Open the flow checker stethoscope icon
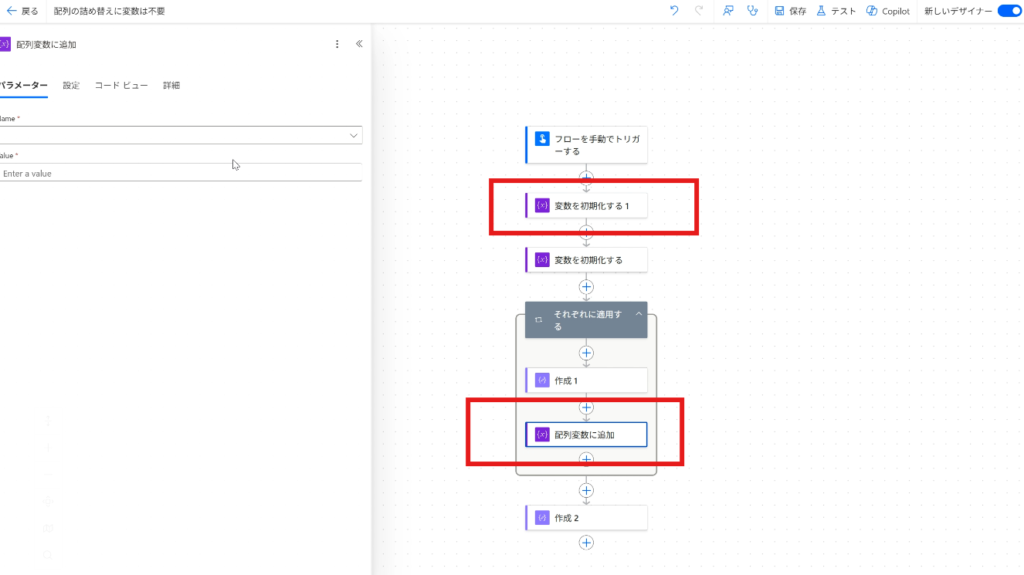This screenshot has width=1024, height=575. point(752,11)
